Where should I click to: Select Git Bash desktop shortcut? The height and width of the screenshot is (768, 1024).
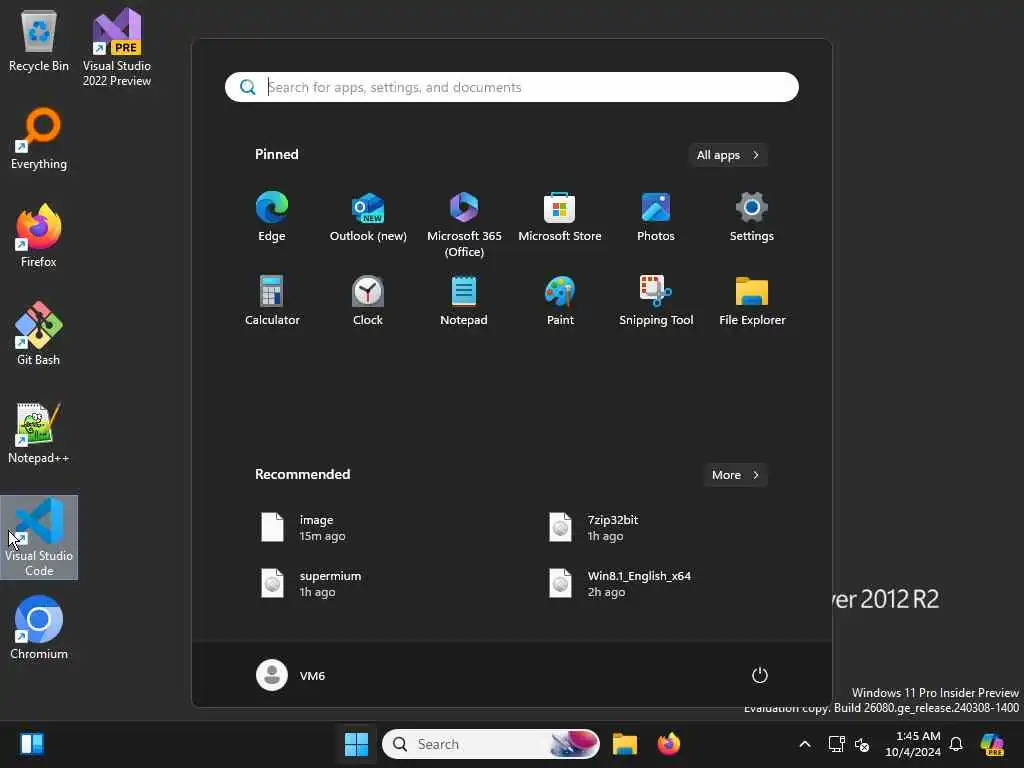pyautogui.click(x=39, y=334)
